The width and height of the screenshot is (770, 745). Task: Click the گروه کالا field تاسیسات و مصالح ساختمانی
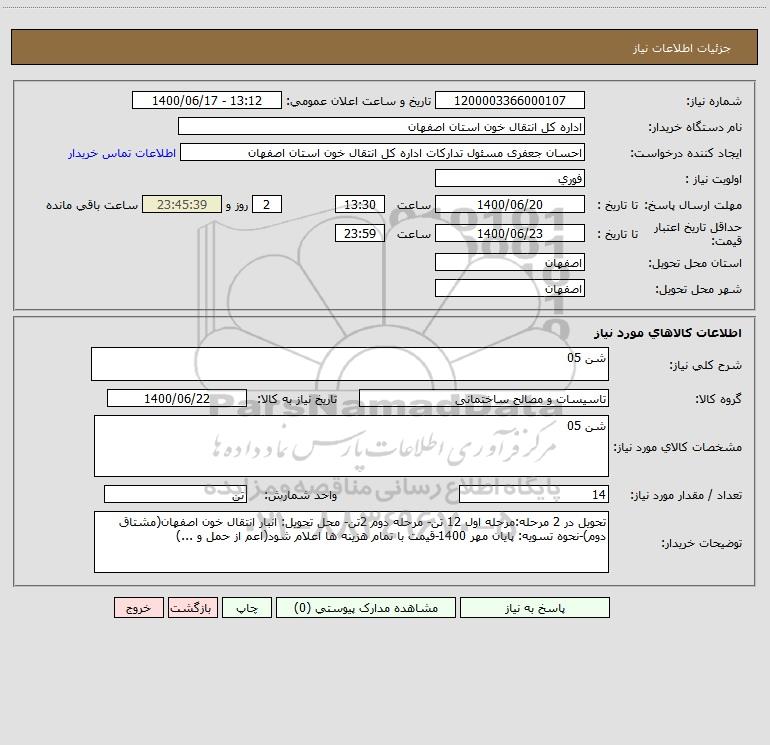pyautogui.click(x=484, y=398)
